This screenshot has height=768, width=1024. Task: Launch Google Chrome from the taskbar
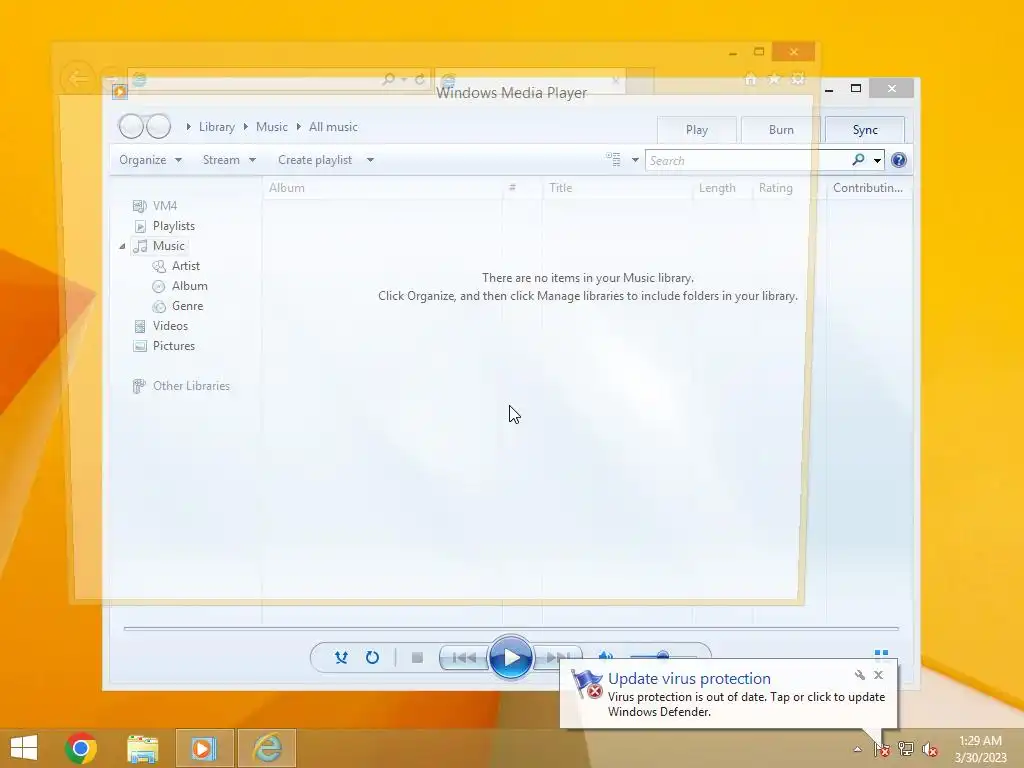coord(80,748)
